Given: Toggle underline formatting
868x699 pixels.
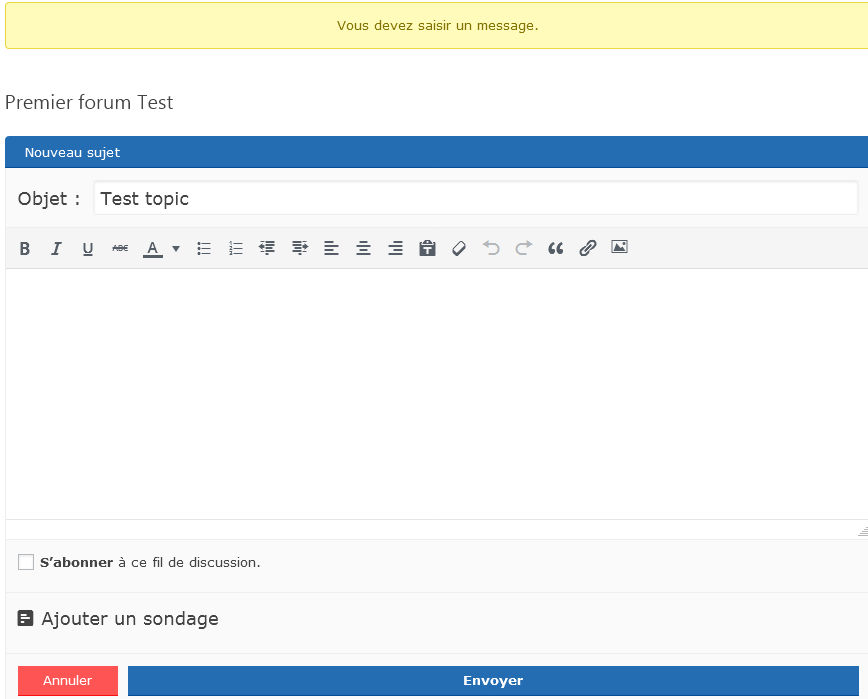Looking at the screenshot, I should pos(88,248).
